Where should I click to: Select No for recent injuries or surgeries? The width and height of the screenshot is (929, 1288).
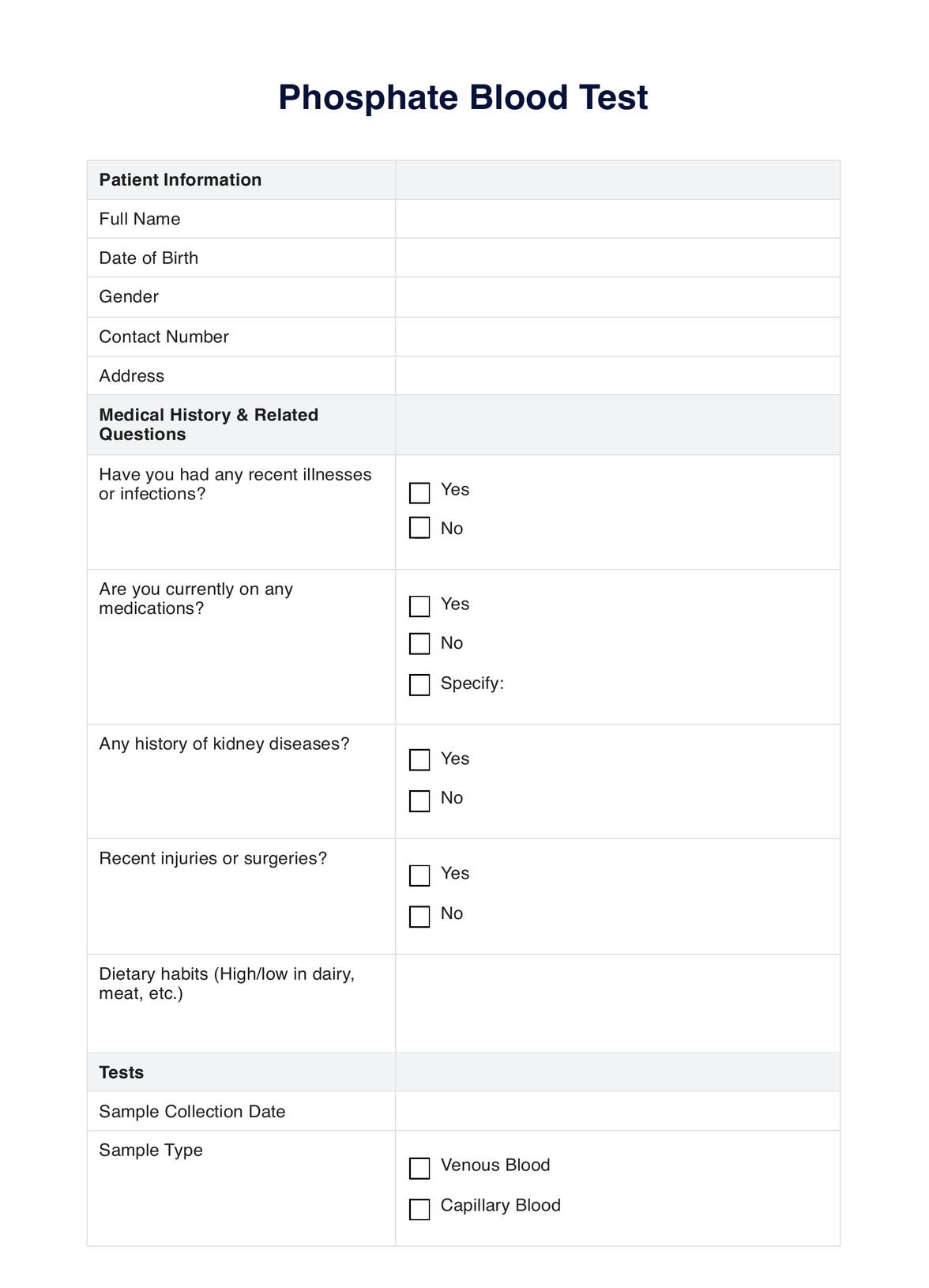click(x=419, y=917)
